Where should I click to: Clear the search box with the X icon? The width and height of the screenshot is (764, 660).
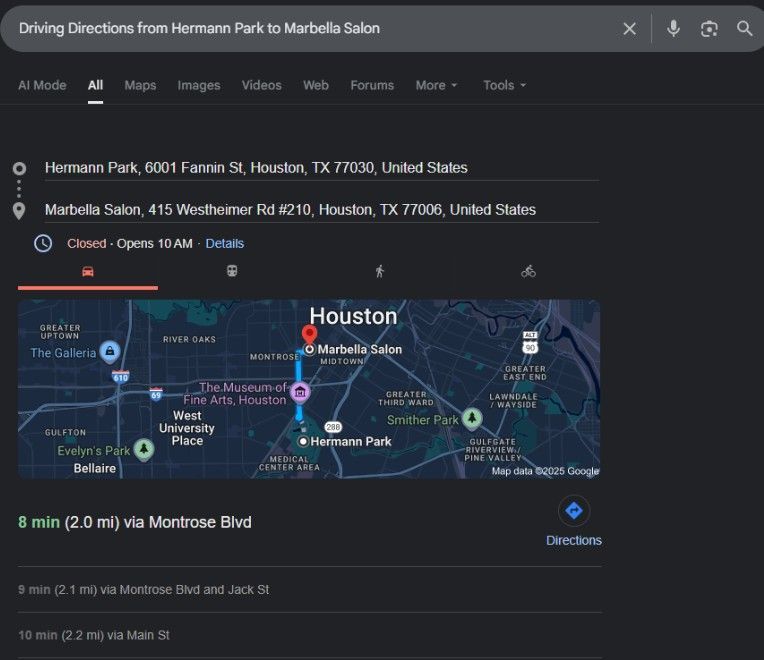[629, 29]
